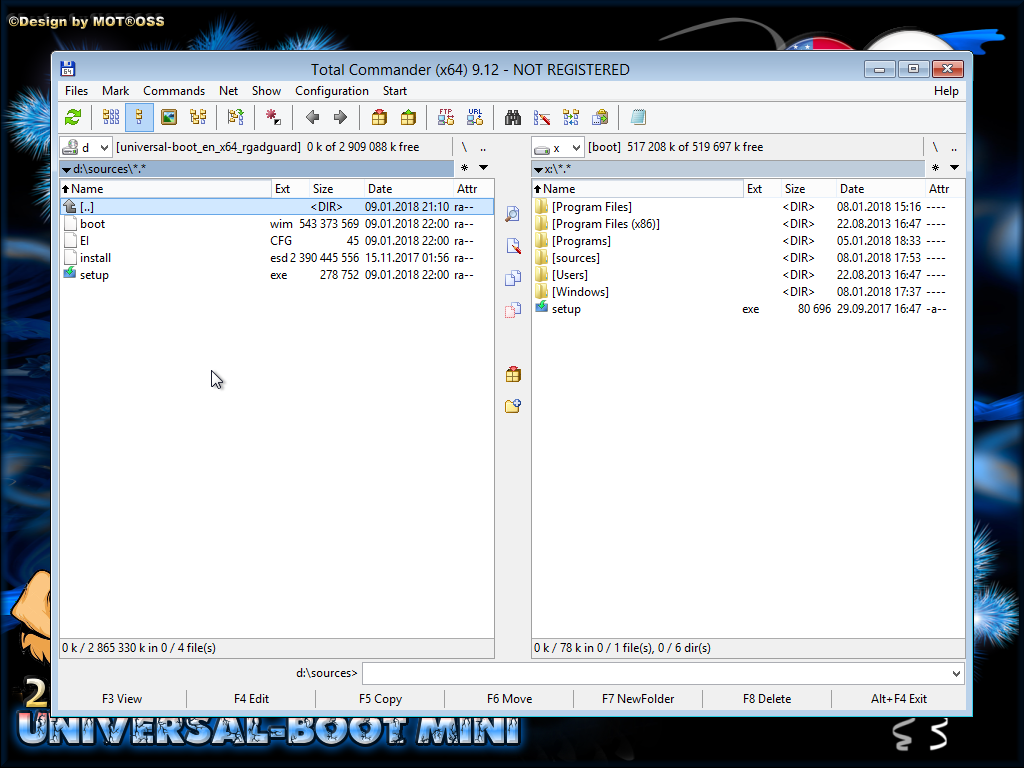Open left panel directory history arrow

pos(483,168)
